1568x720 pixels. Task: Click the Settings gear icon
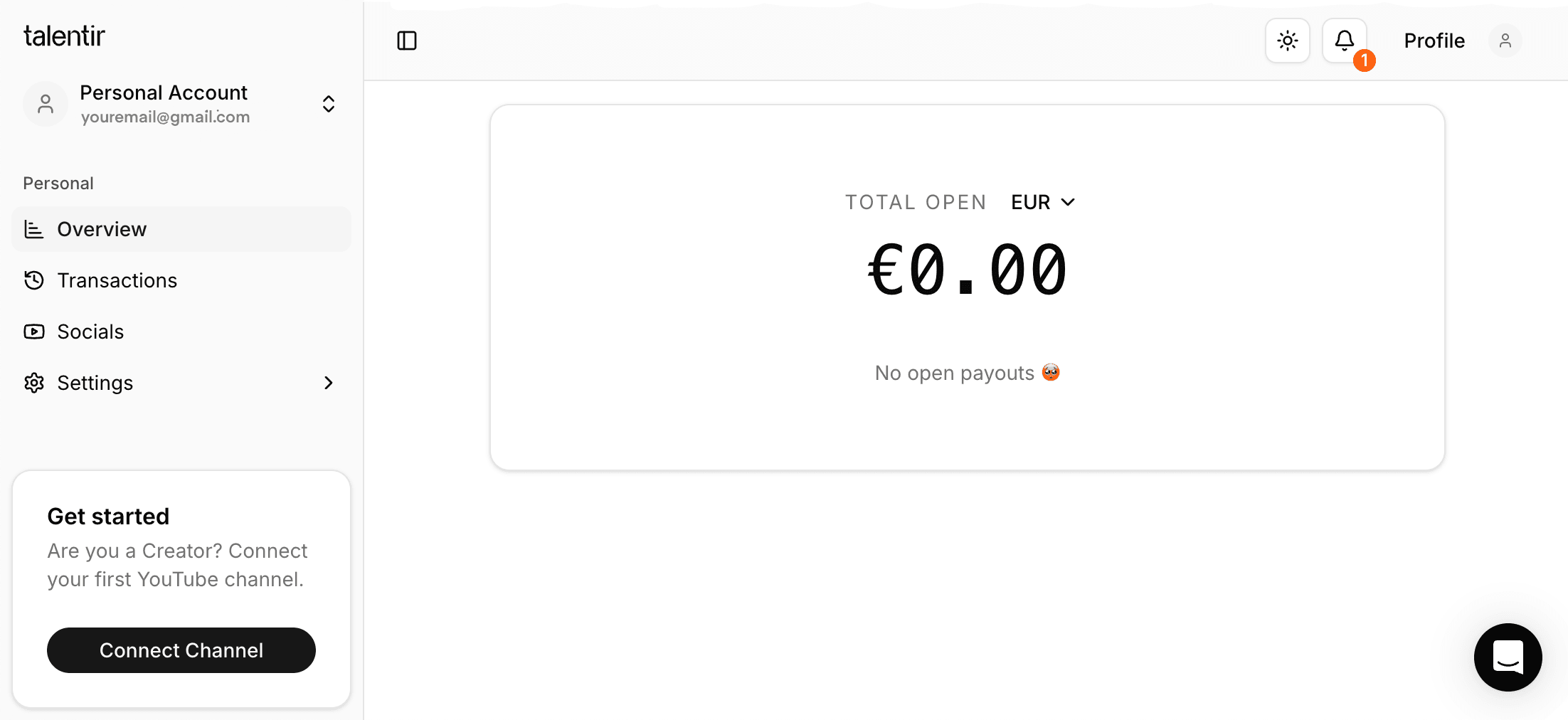coord(34,383)
